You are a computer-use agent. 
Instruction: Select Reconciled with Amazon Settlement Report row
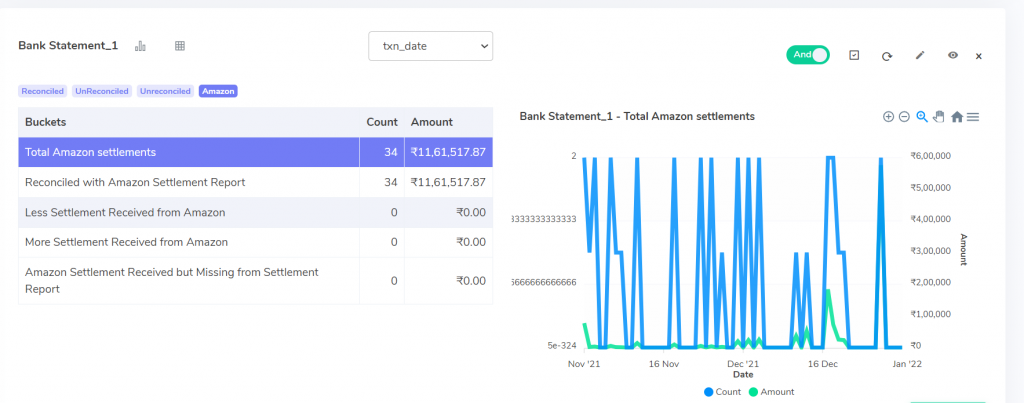[255, 182]
